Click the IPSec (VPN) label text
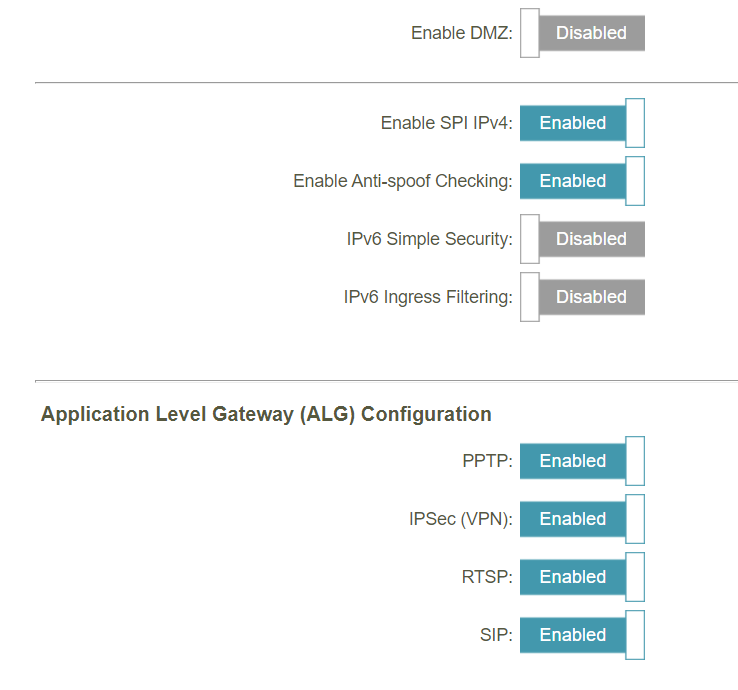This screenshot has height=690, width=738. pyautogui.click(x=461, y=519)
